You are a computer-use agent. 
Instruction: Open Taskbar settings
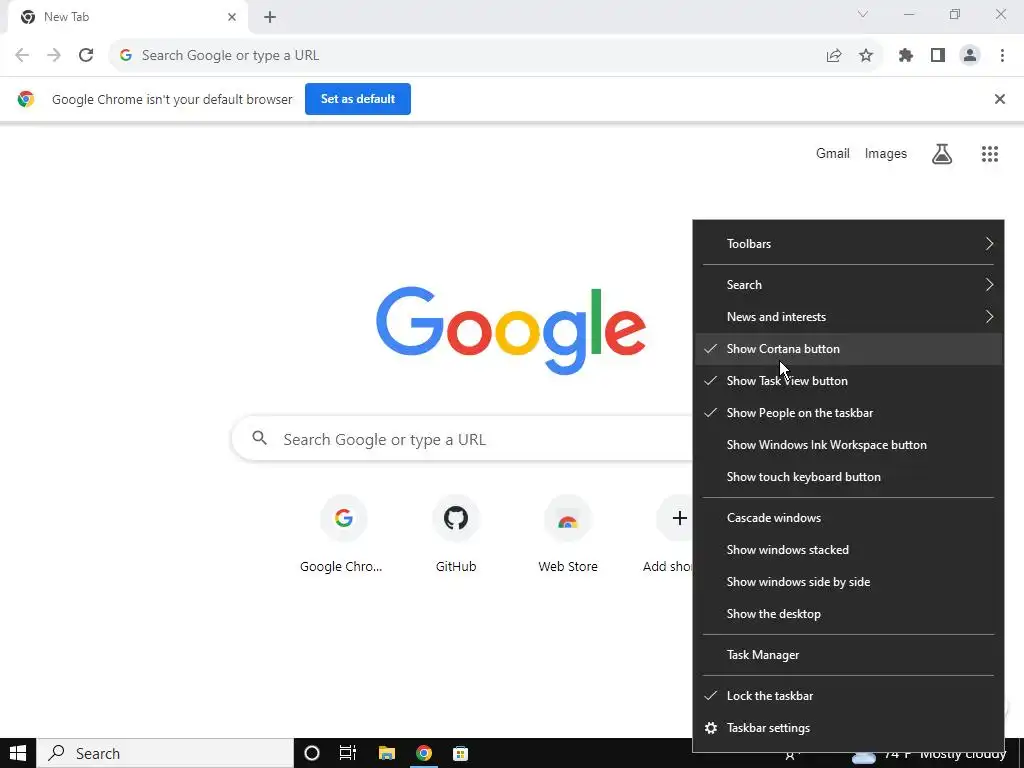point(848,728)
